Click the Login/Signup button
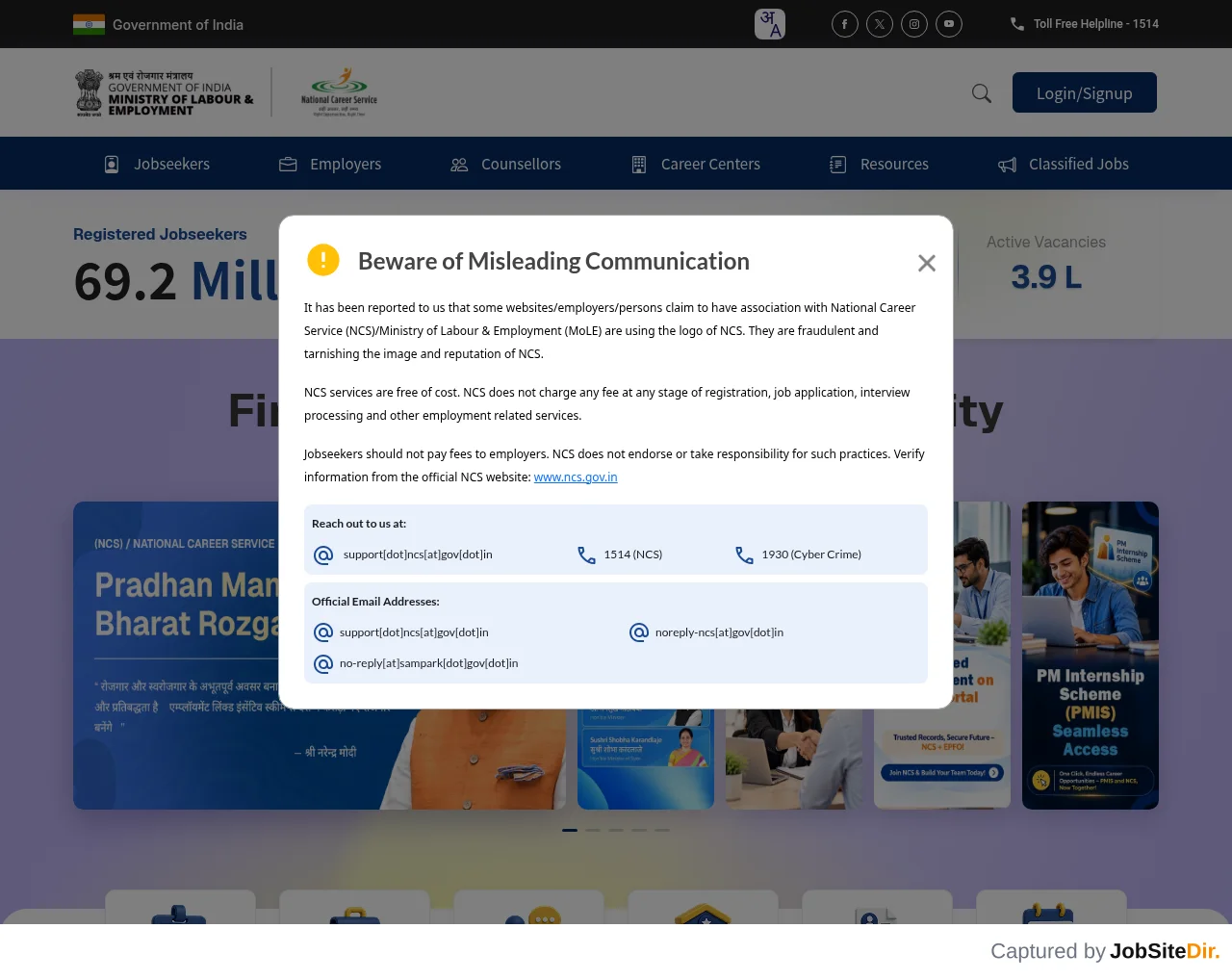 click(x=1085, y=92)
